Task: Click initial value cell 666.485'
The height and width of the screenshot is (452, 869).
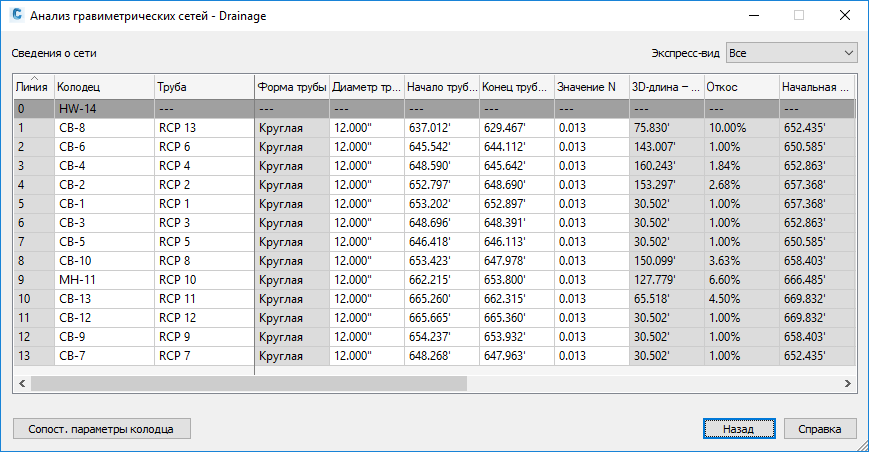Action: click(x=817, y=280)
